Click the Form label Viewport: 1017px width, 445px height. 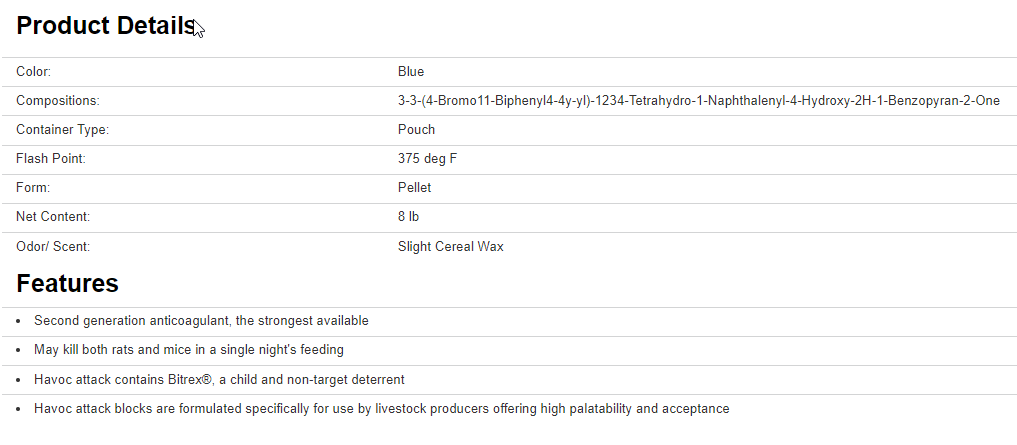pos(33,188)
